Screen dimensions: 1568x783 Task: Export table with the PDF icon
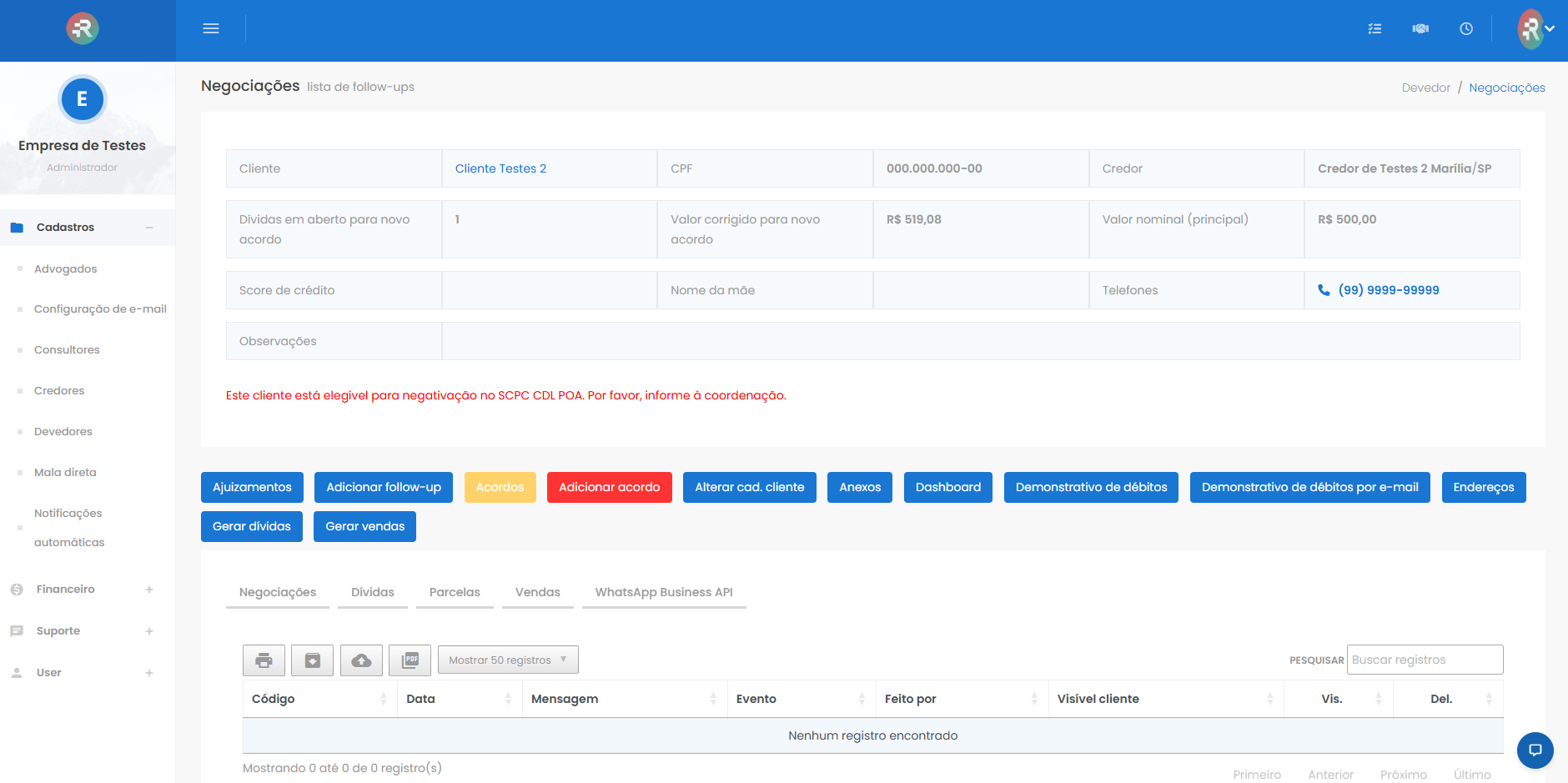click(410, 660)
